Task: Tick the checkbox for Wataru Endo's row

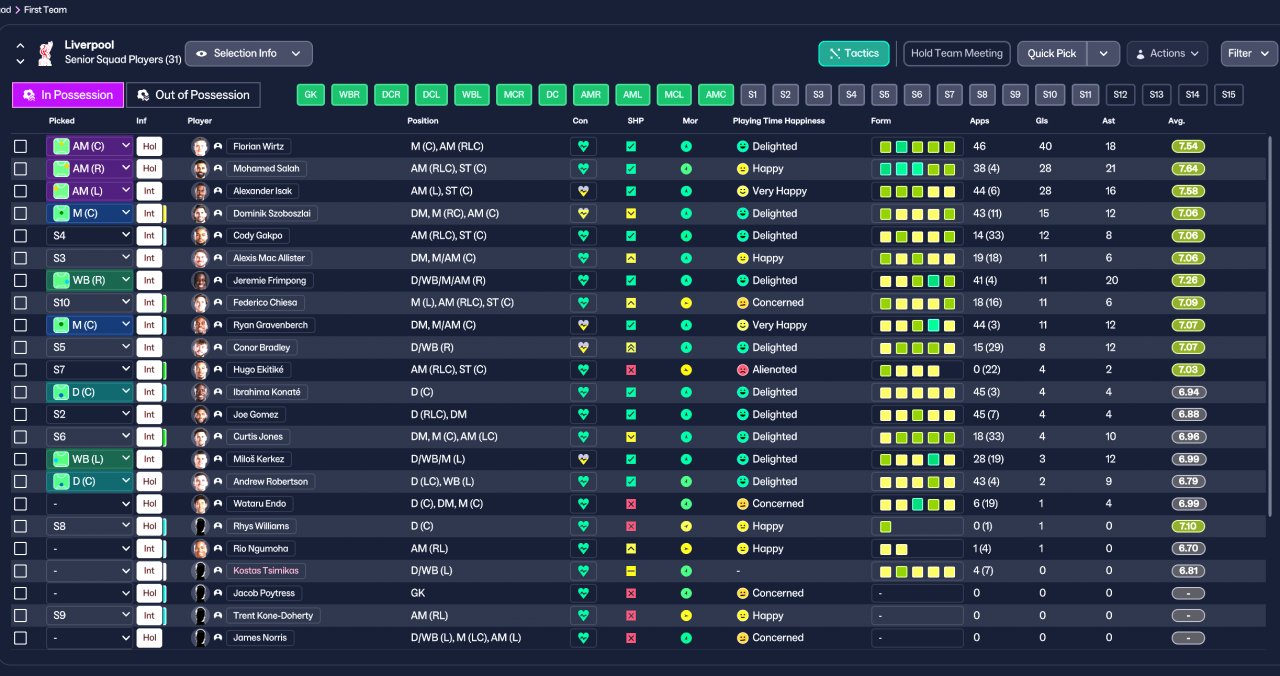Action: click(21, 504)
